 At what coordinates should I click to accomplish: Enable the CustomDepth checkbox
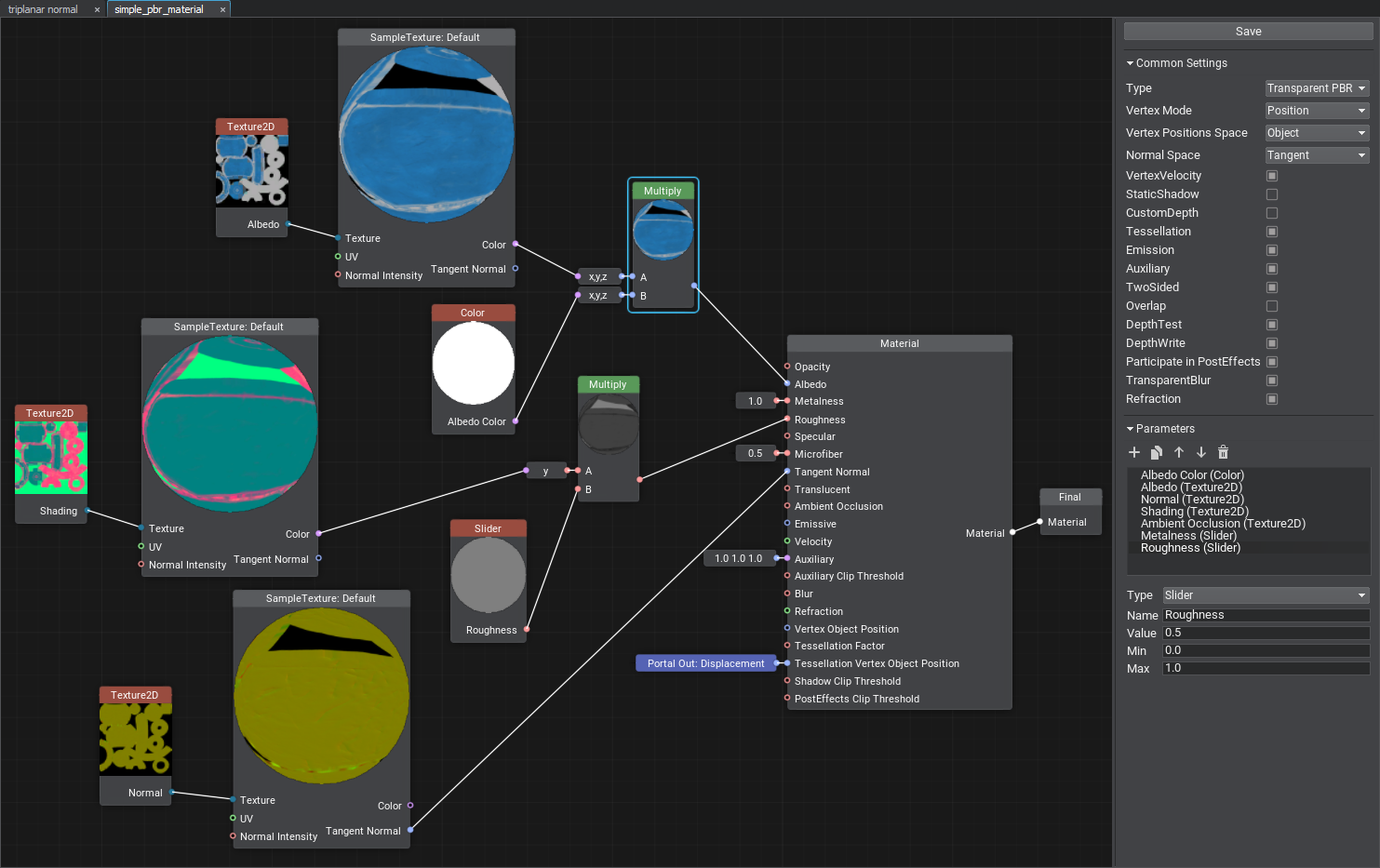click(x=1272, y=213)
